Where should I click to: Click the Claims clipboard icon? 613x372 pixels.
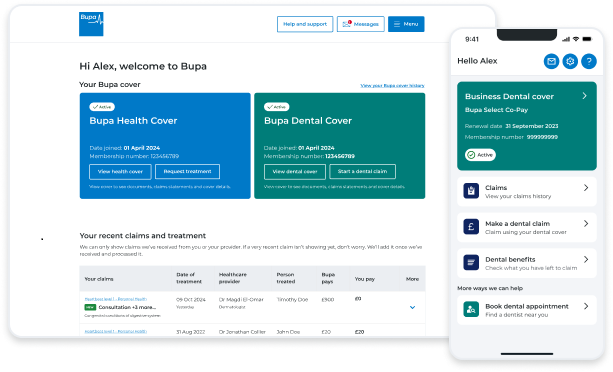click(x=471, y=191)
